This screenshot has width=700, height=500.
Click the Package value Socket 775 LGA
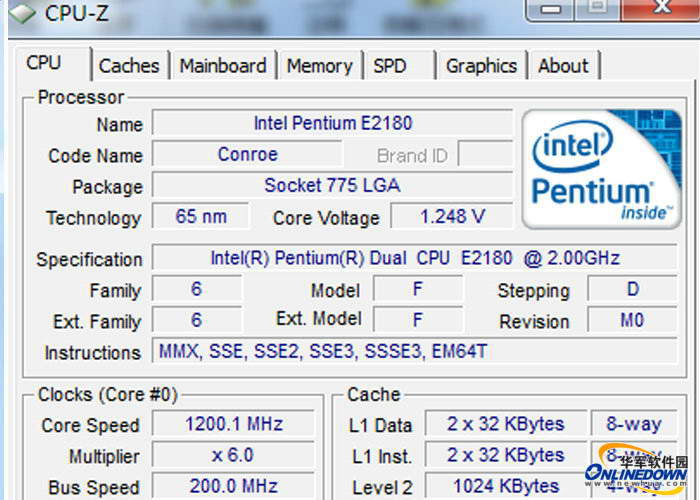click(x=333, y=185)
